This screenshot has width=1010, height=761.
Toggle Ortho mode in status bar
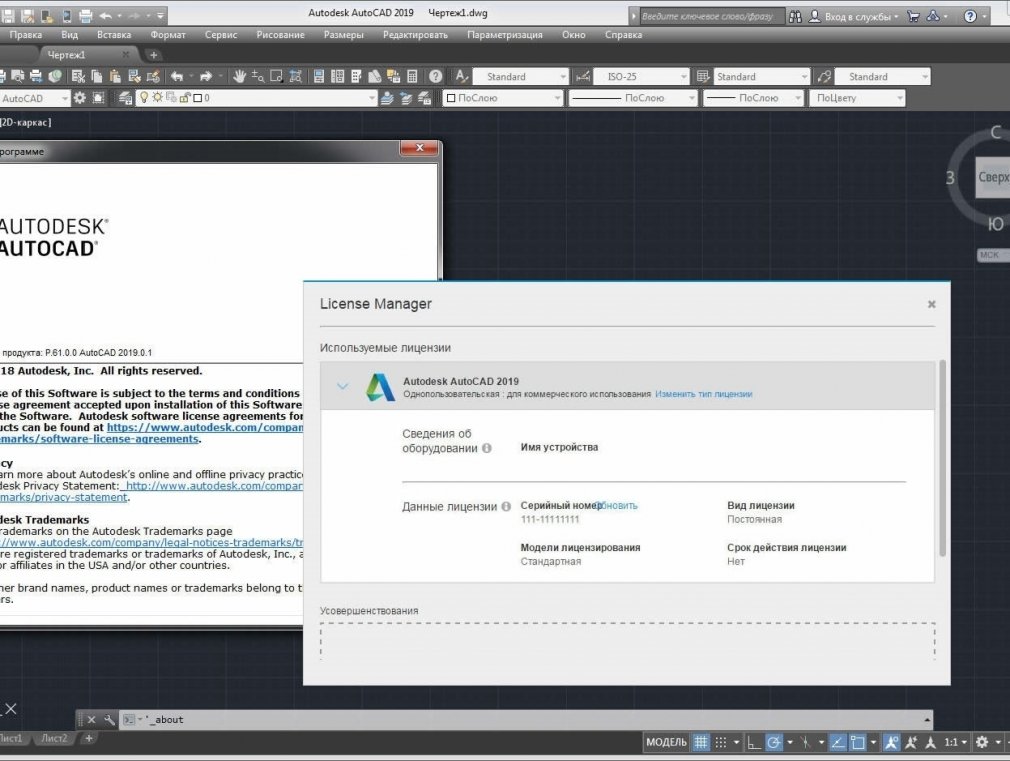(x=753, y=742)
